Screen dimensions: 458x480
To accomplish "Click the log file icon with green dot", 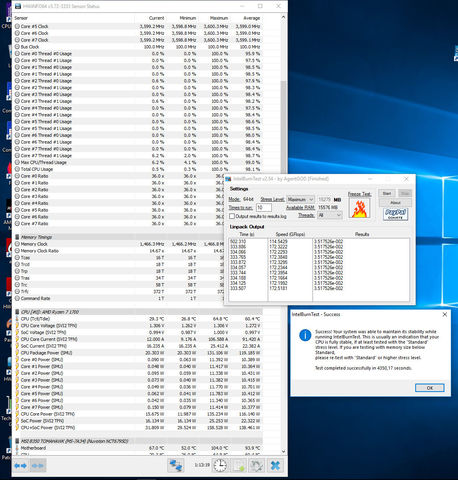I will coord(238,465).
